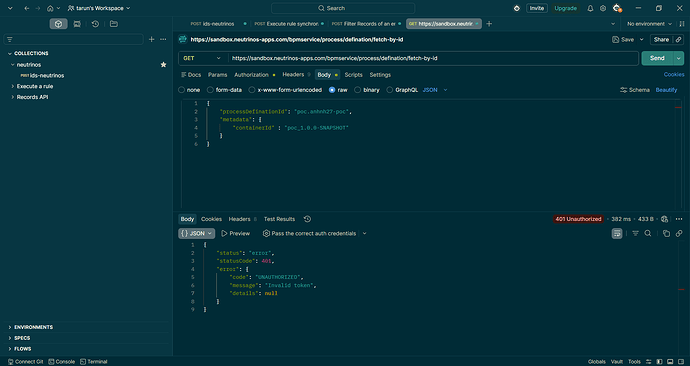Click the link icon beside Share
The image size is (690, 366).
(x=679, y=39)
